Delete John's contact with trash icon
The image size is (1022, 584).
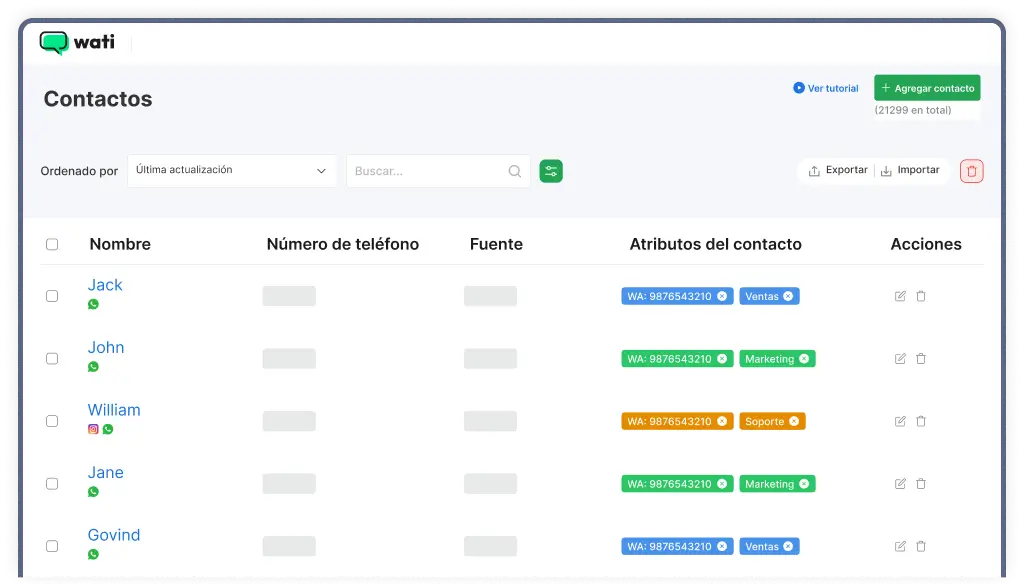(921, 358)
